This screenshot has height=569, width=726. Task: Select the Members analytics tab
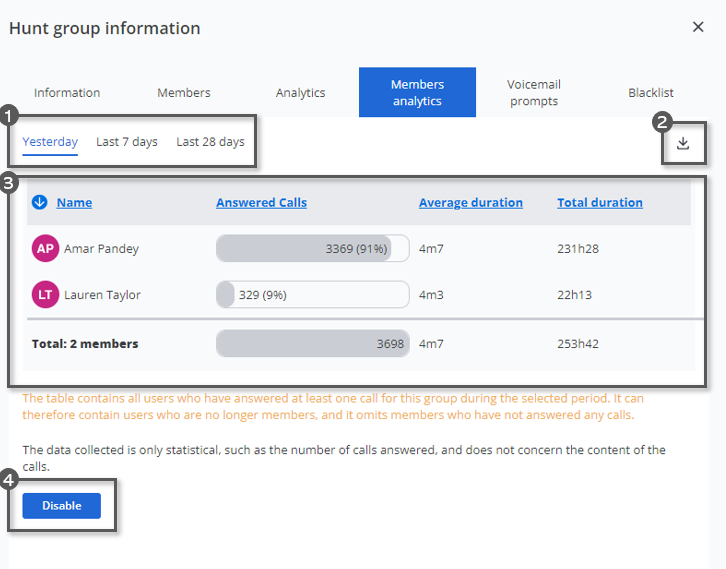pyautogui.click(x=417, y=93)
